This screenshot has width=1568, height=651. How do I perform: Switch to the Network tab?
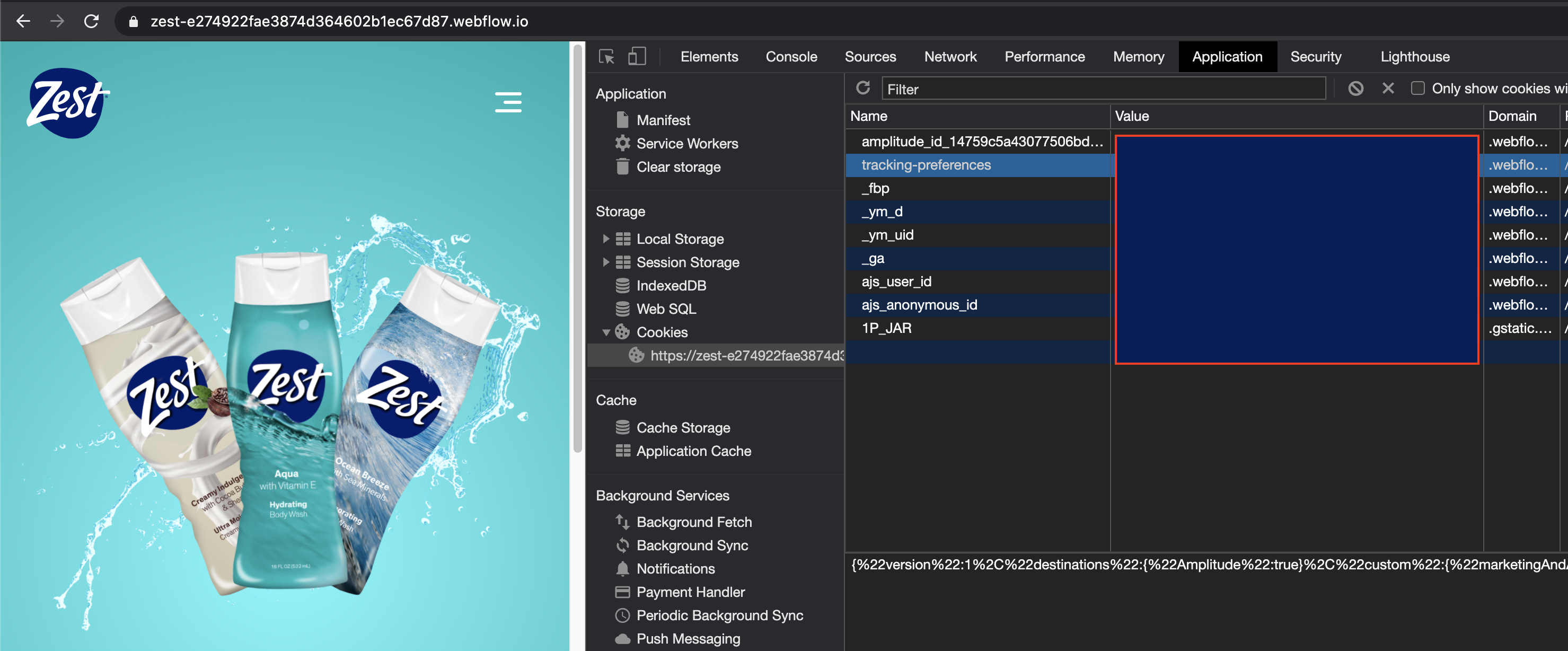pos(949,57)
